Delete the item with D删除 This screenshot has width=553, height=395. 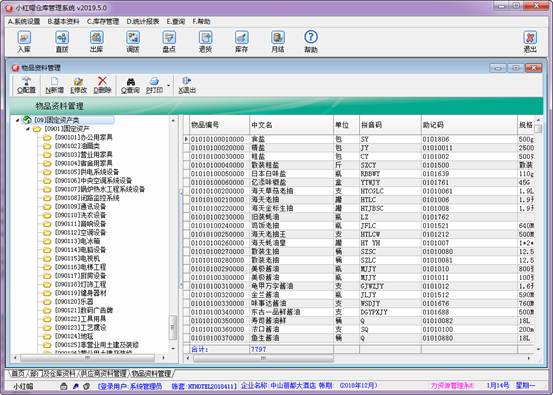coord(102,85)
